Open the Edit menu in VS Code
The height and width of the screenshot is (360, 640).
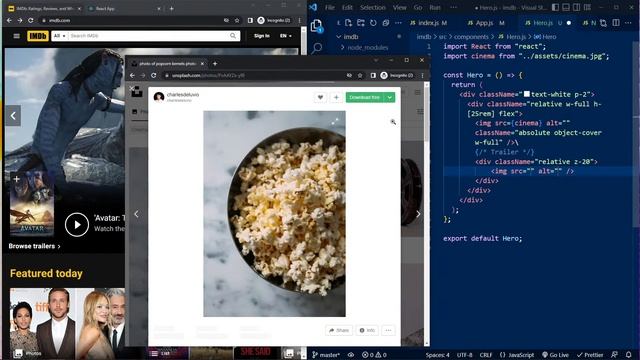[x=347, y=7]
